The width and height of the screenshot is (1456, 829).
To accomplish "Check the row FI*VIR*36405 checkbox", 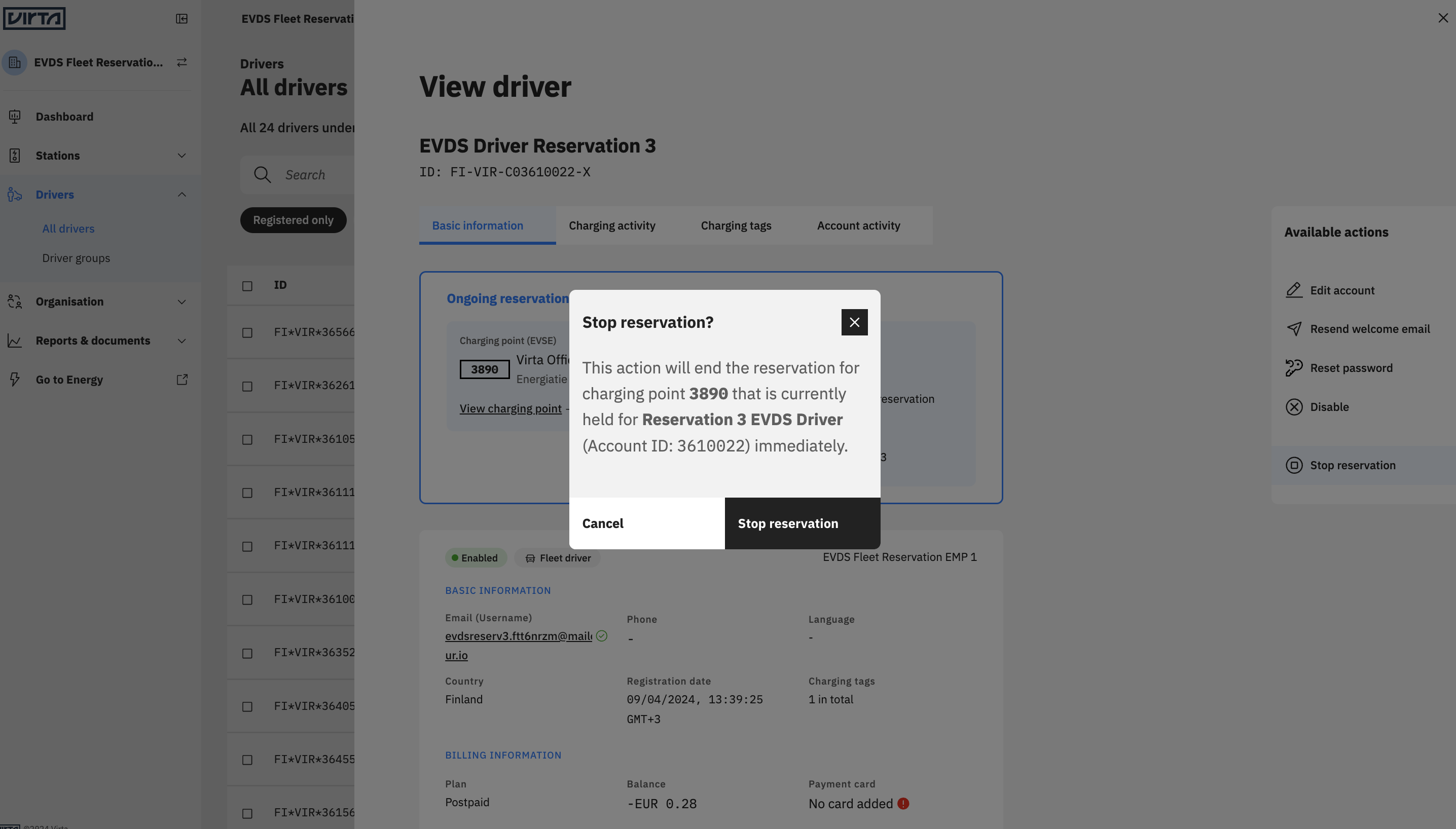I will (x=247, y=706).
